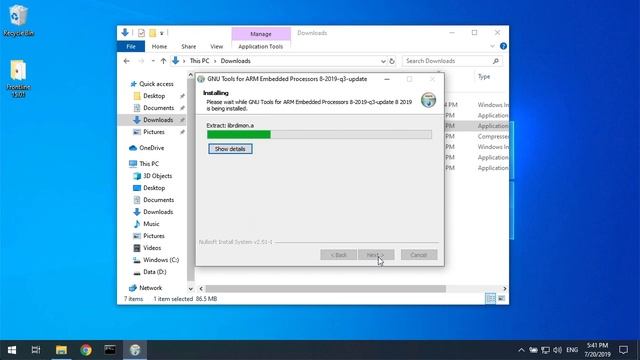Image resolution: width=640 pixels, height=360 pixels.
Task: Open the Customize Quick Access Toolbar dropdown arrow
Action: tap(162, 33)
